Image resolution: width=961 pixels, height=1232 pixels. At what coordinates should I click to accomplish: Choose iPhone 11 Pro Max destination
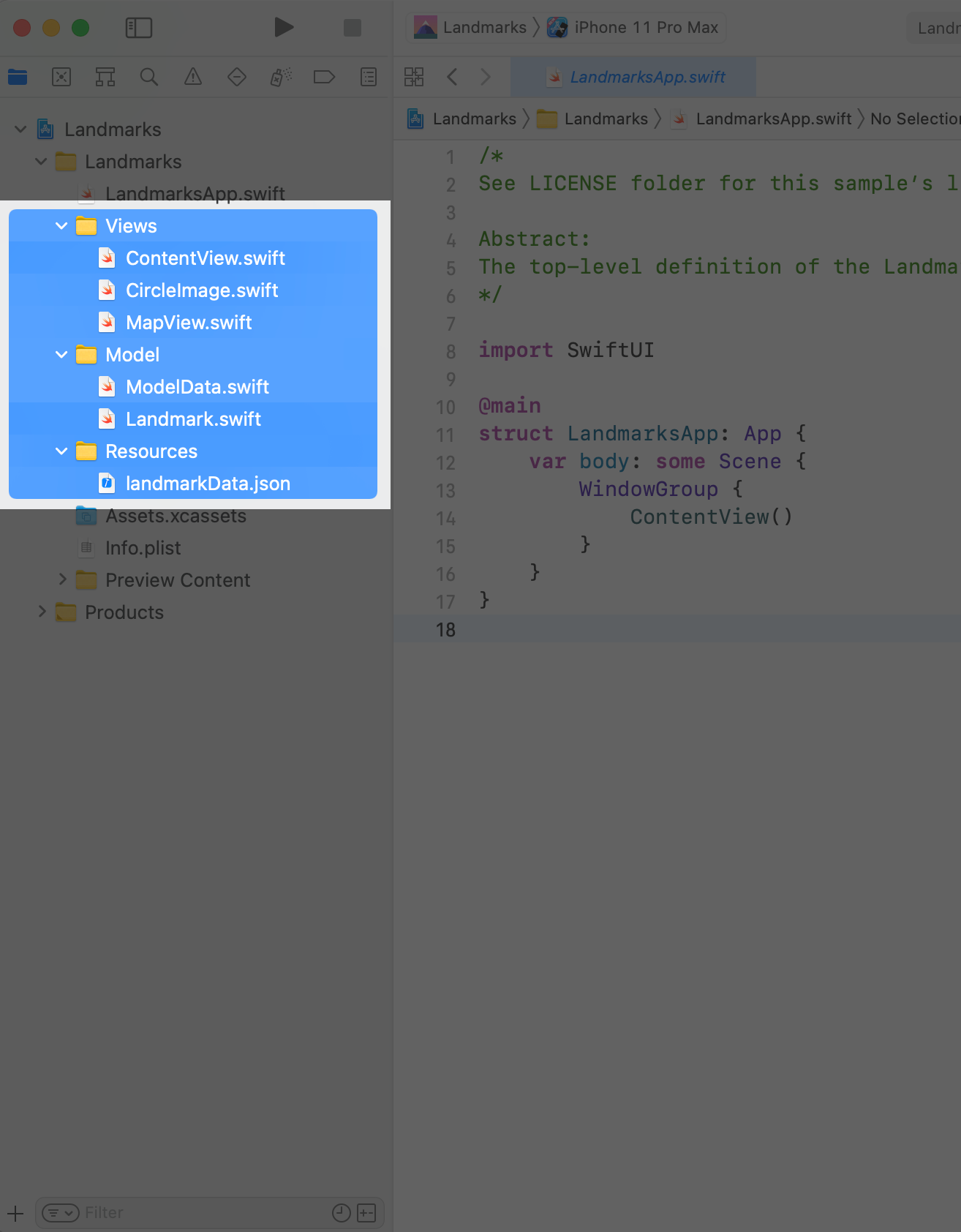click(633, 28)
